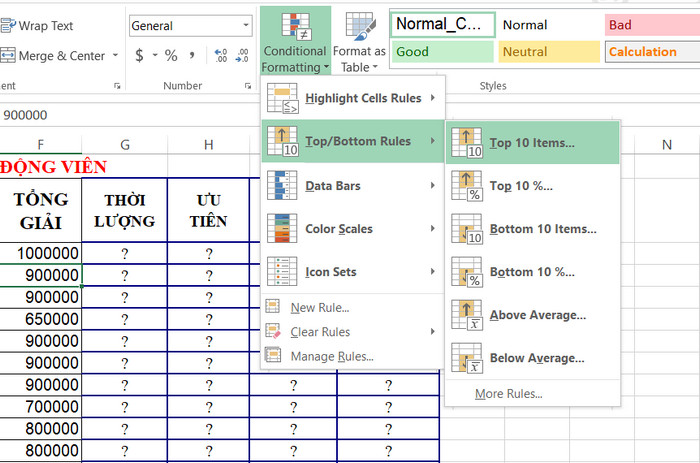Open More Rules... option
700x463 pixels.
pos(533,393)
